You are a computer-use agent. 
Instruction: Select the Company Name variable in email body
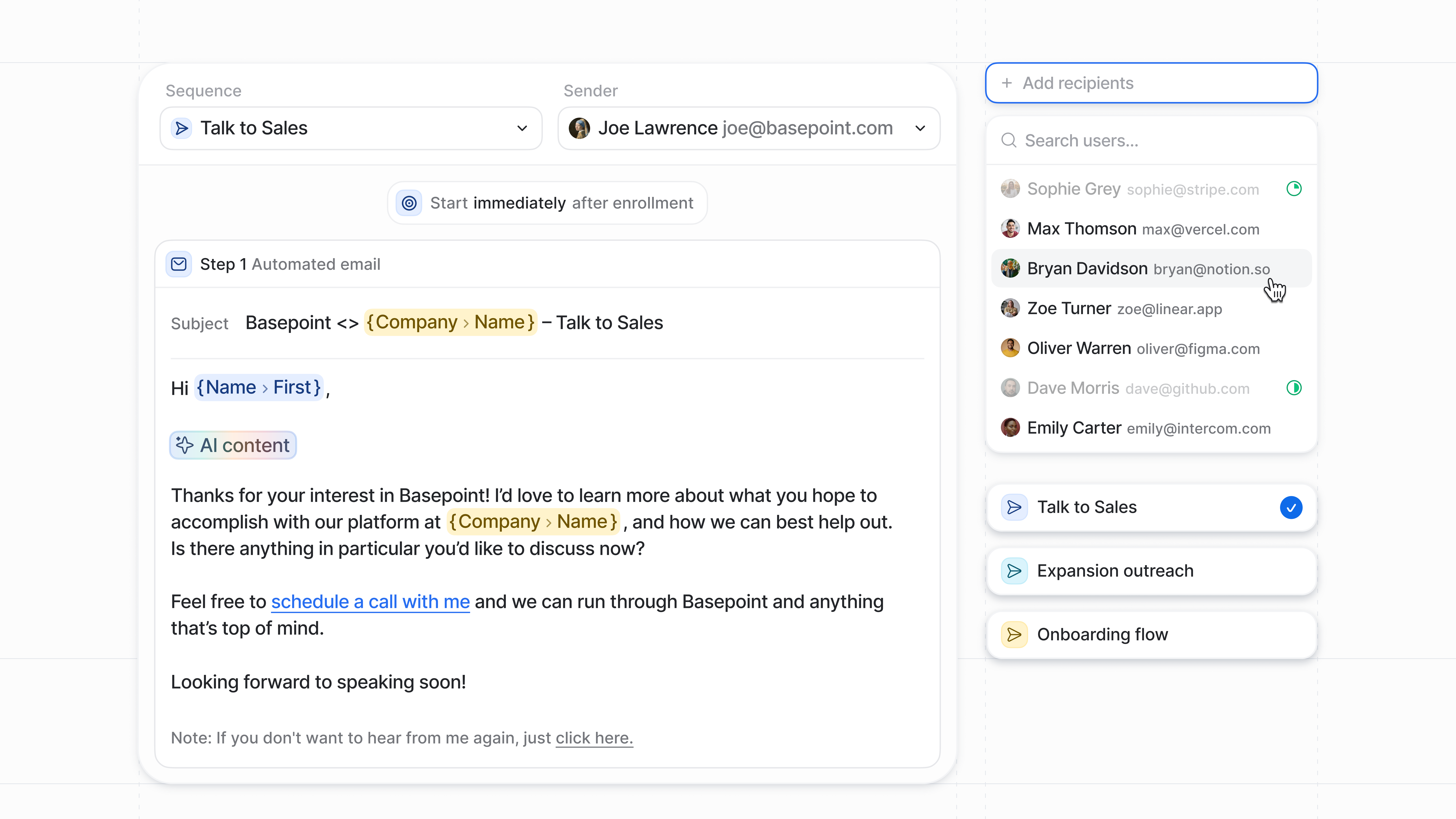[x=533, y=522]
